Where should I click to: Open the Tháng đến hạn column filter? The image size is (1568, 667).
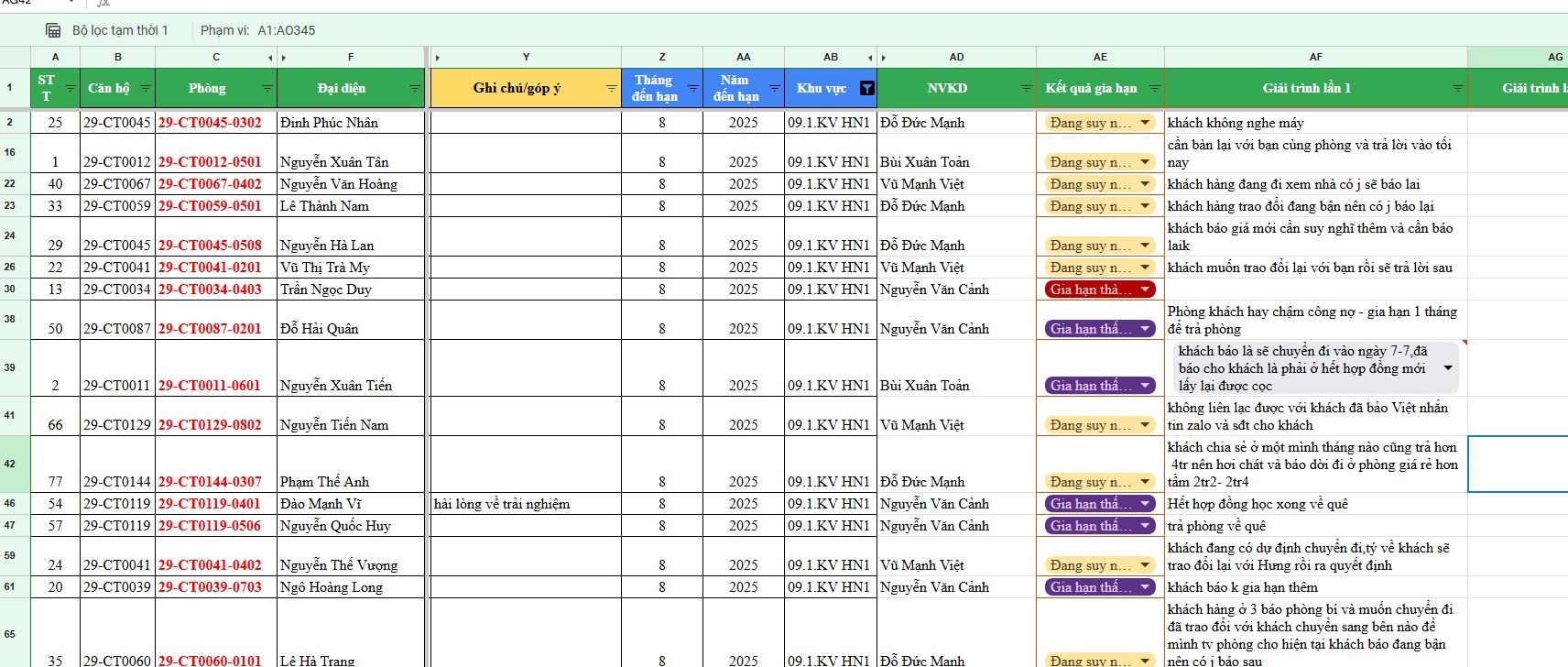[x=692, y=89]
